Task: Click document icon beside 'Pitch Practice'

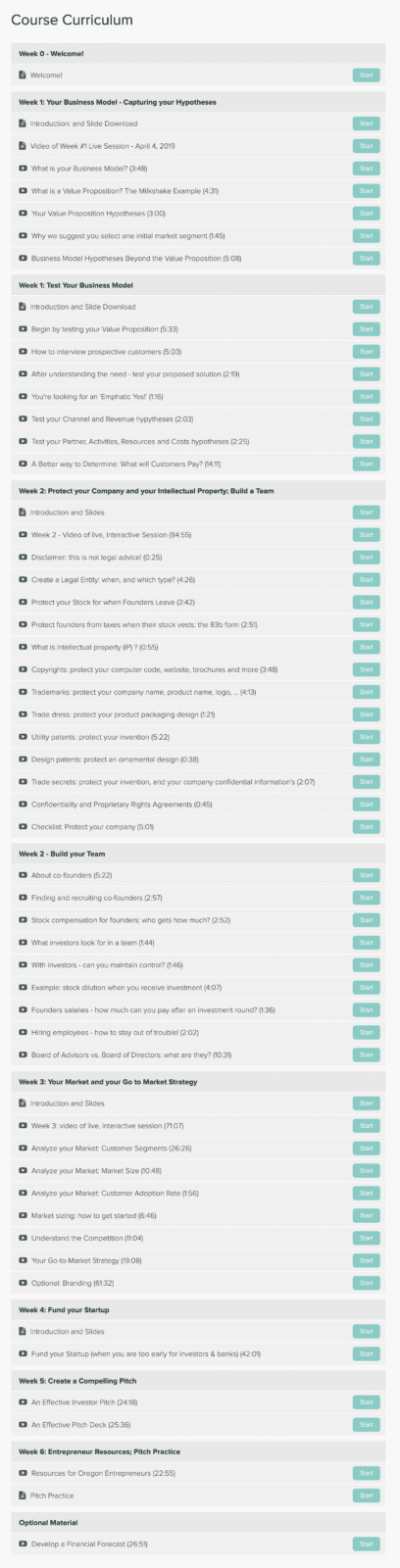Action: [23, 1495]
